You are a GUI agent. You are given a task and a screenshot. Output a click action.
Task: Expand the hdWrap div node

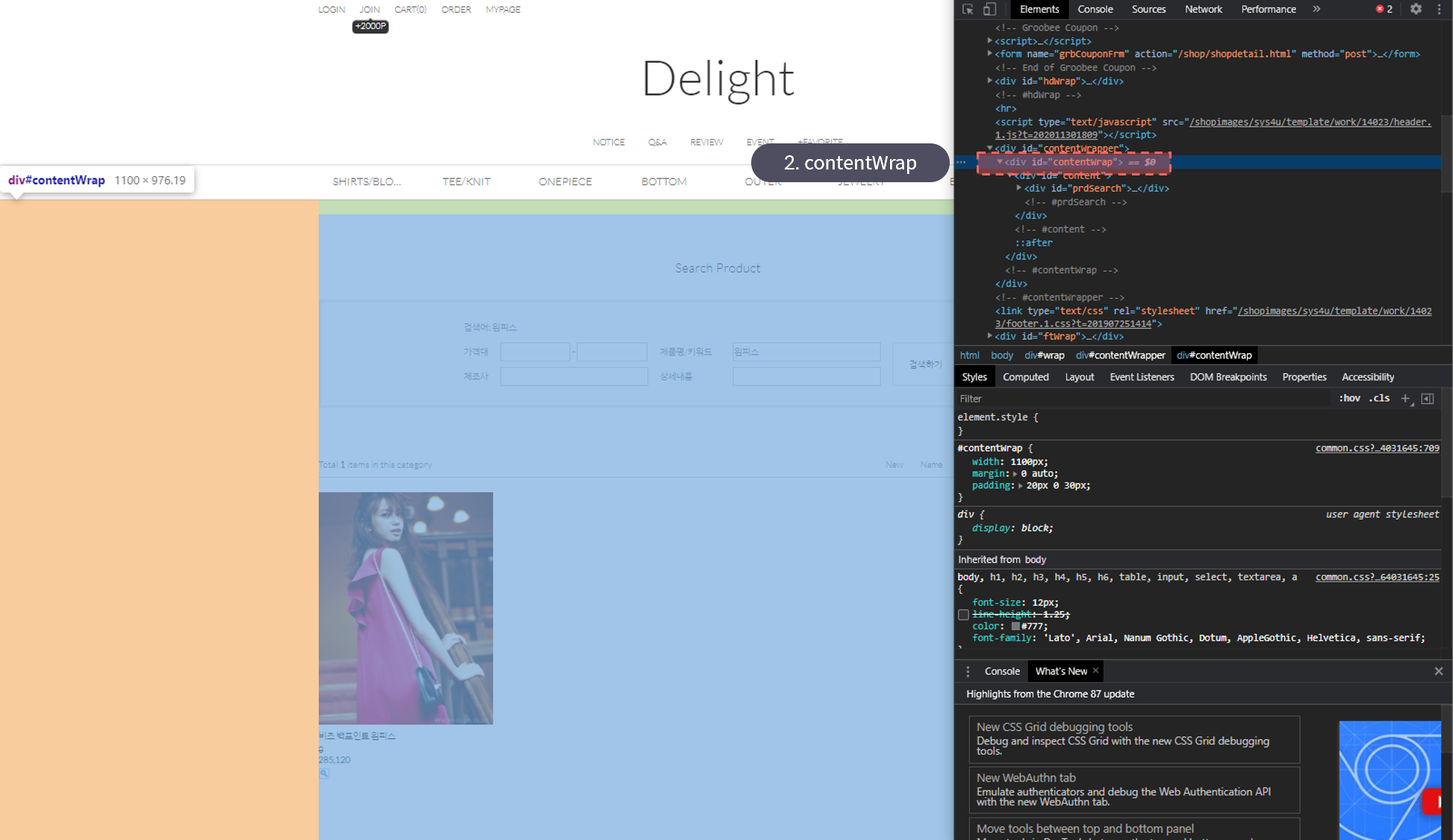[x=990, y=81]
